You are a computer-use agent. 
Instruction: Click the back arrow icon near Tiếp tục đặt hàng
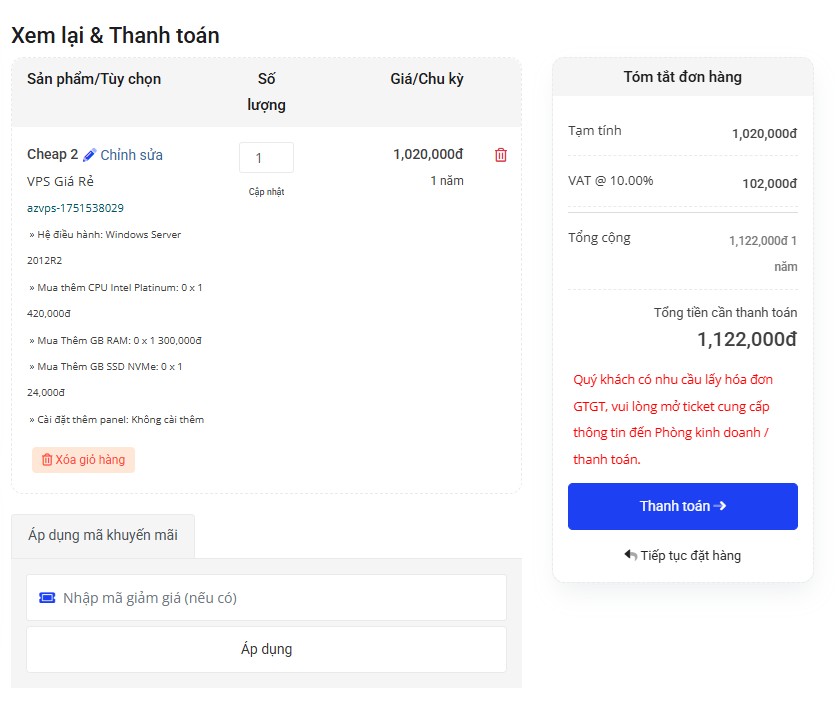click(x=630, y=555)
